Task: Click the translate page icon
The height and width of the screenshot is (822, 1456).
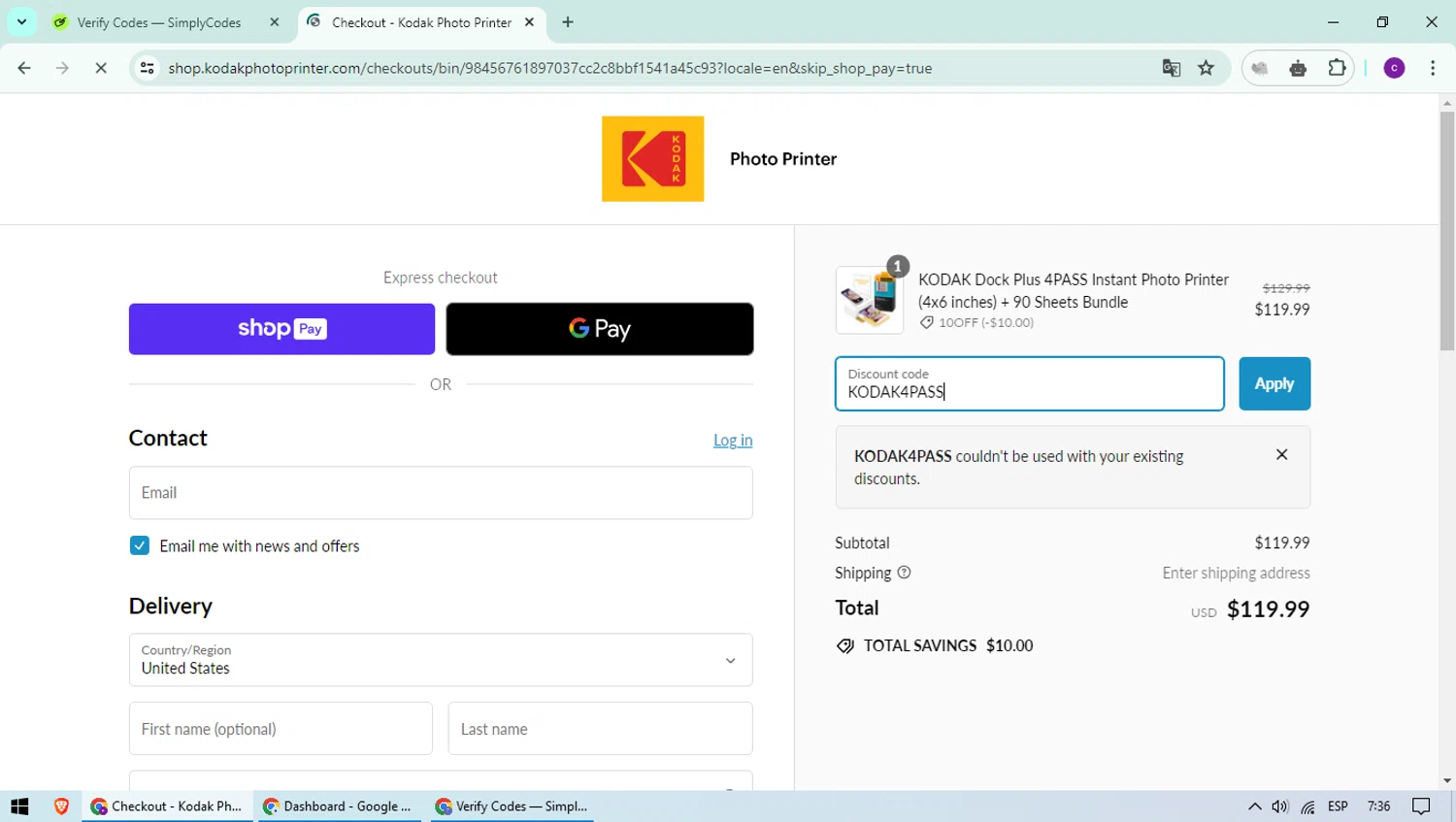Action: [x=1172, y=68]
